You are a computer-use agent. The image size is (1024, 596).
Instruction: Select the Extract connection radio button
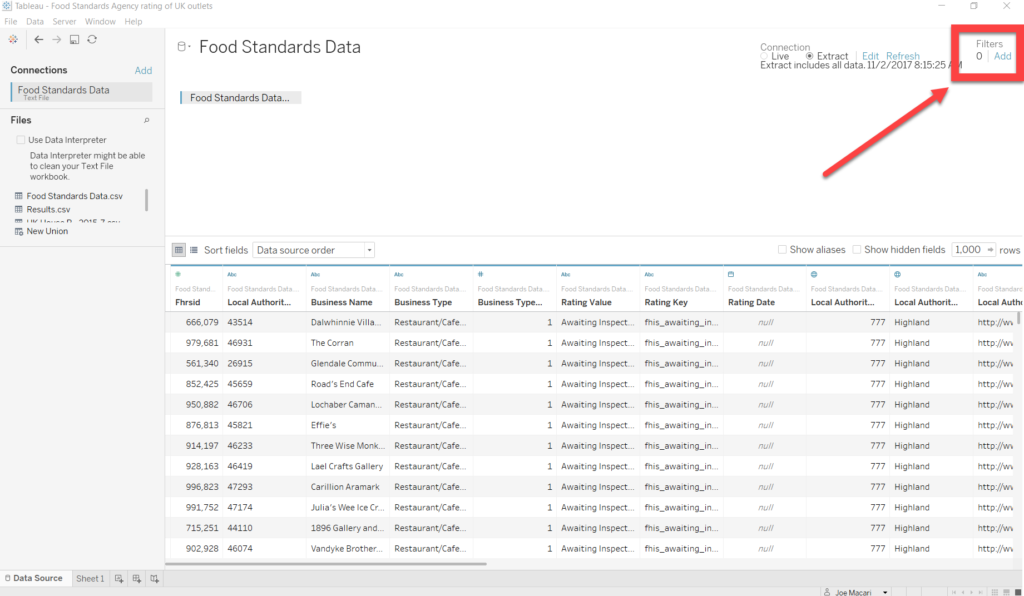[809, 56]
